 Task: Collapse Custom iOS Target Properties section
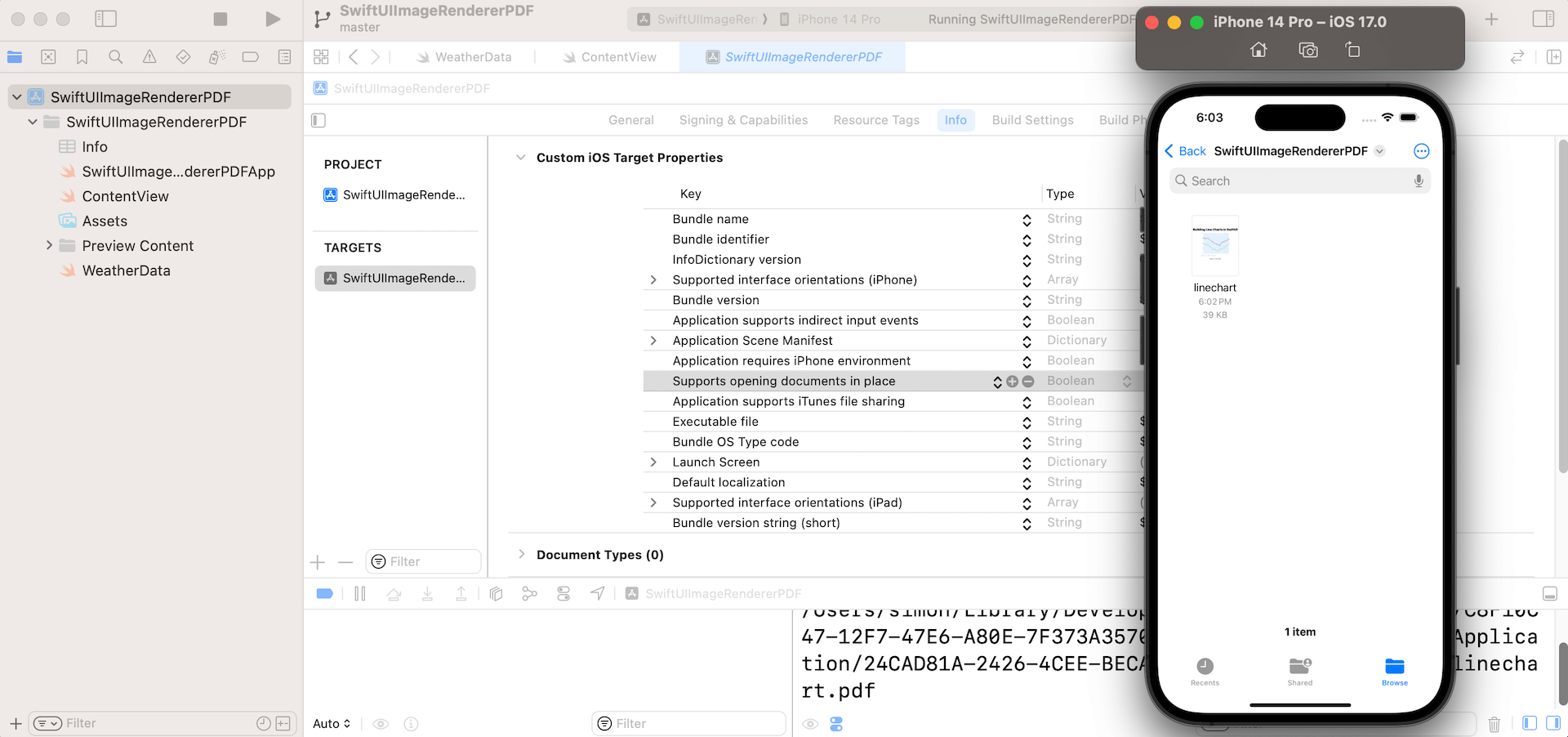(520, 158)
